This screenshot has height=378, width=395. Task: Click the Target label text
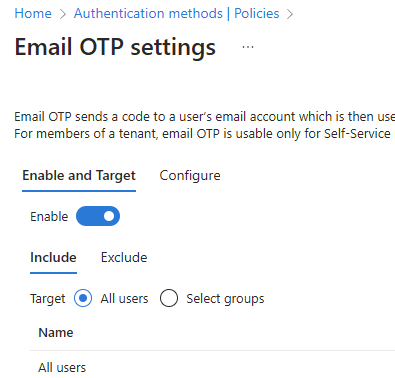tap(48, 299)
